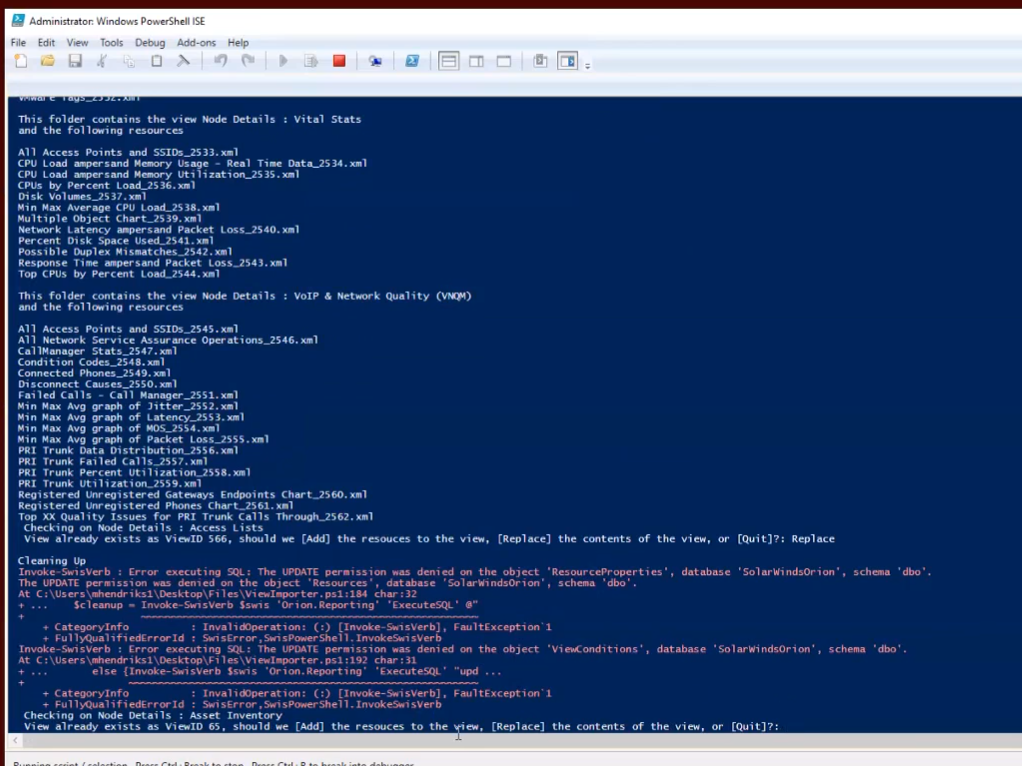Click the "Multiple Object Chart_2539.xml" line
1022x766 pixels.
point(110,218)
